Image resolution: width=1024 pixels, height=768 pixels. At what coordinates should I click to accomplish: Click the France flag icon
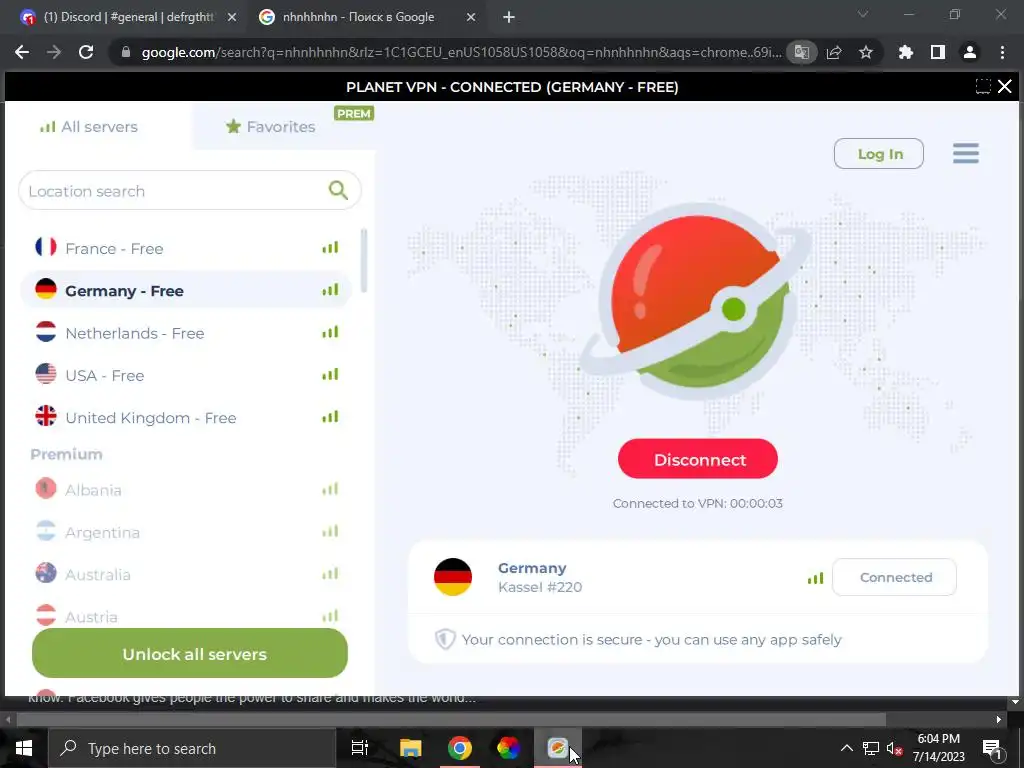(46, 247)
